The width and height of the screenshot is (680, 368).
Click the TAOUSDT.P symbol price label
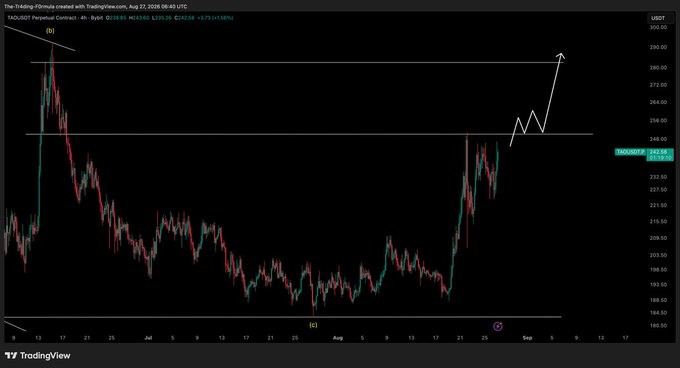click(631, 152)
